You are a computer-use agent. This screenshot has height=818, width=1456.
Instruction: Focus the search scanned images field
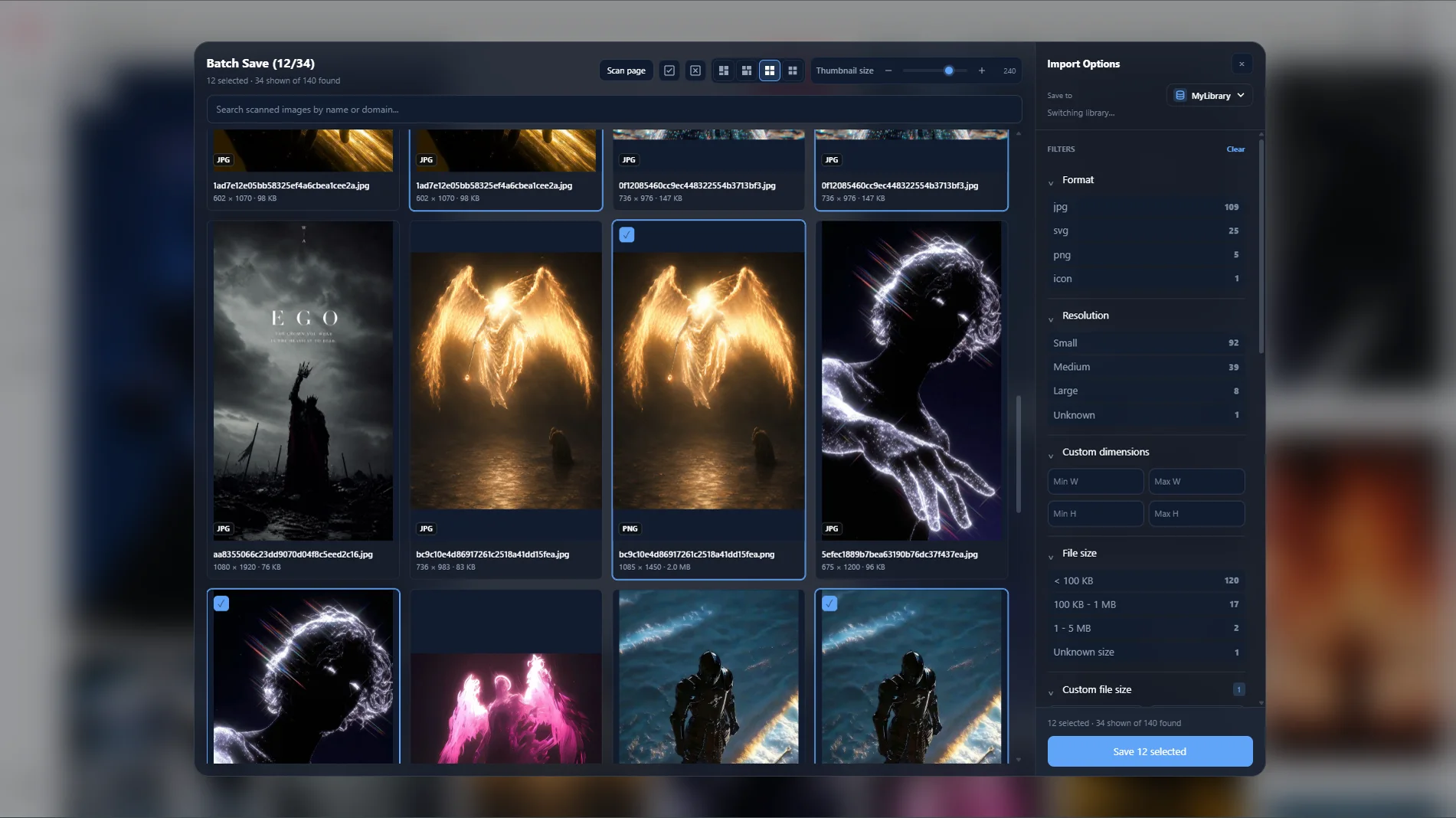[614, 110]
